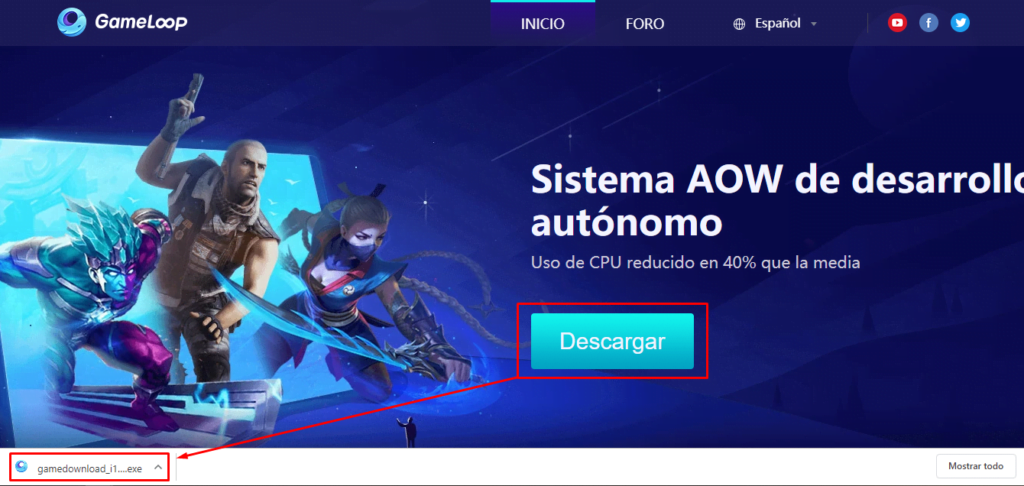The height and width of the screenshot is (486, 1024).
Task: Expand the Español language dropdown arrow
Action: point(814,24)
